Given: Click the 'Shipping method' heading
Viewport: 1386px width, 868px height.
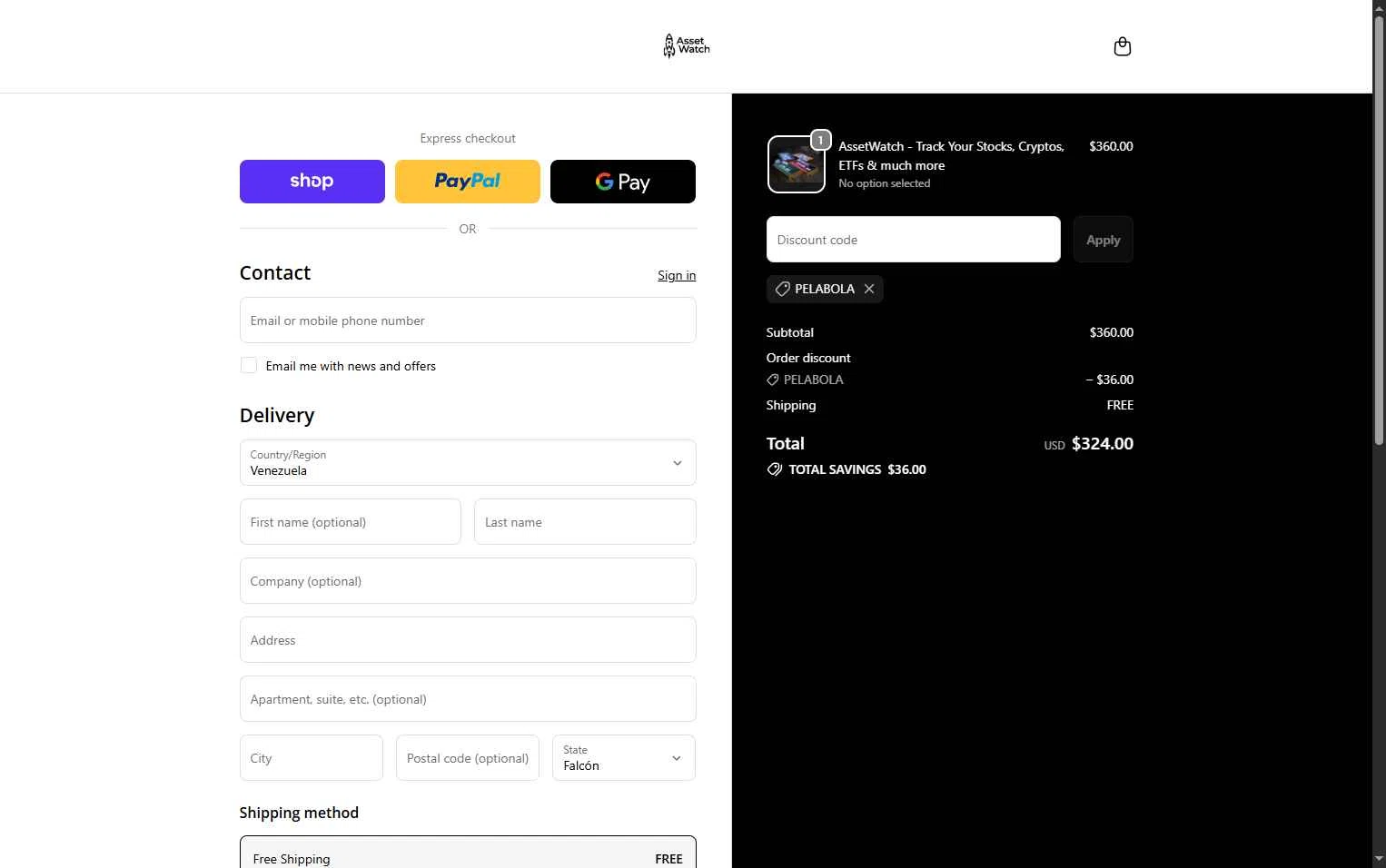Looking at the screenshot, I should tap(299, 813).
